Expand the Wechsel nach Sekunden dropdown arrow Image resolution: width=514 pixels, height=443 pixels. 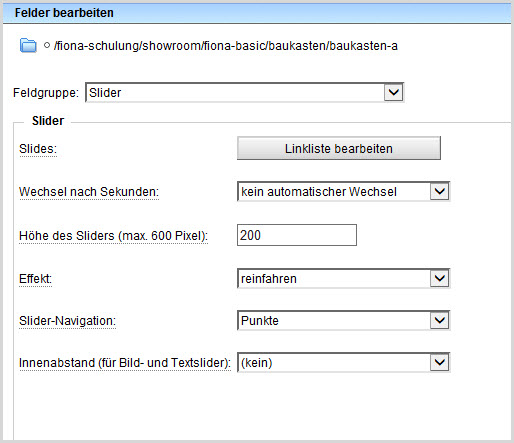(x=440, y=192)
